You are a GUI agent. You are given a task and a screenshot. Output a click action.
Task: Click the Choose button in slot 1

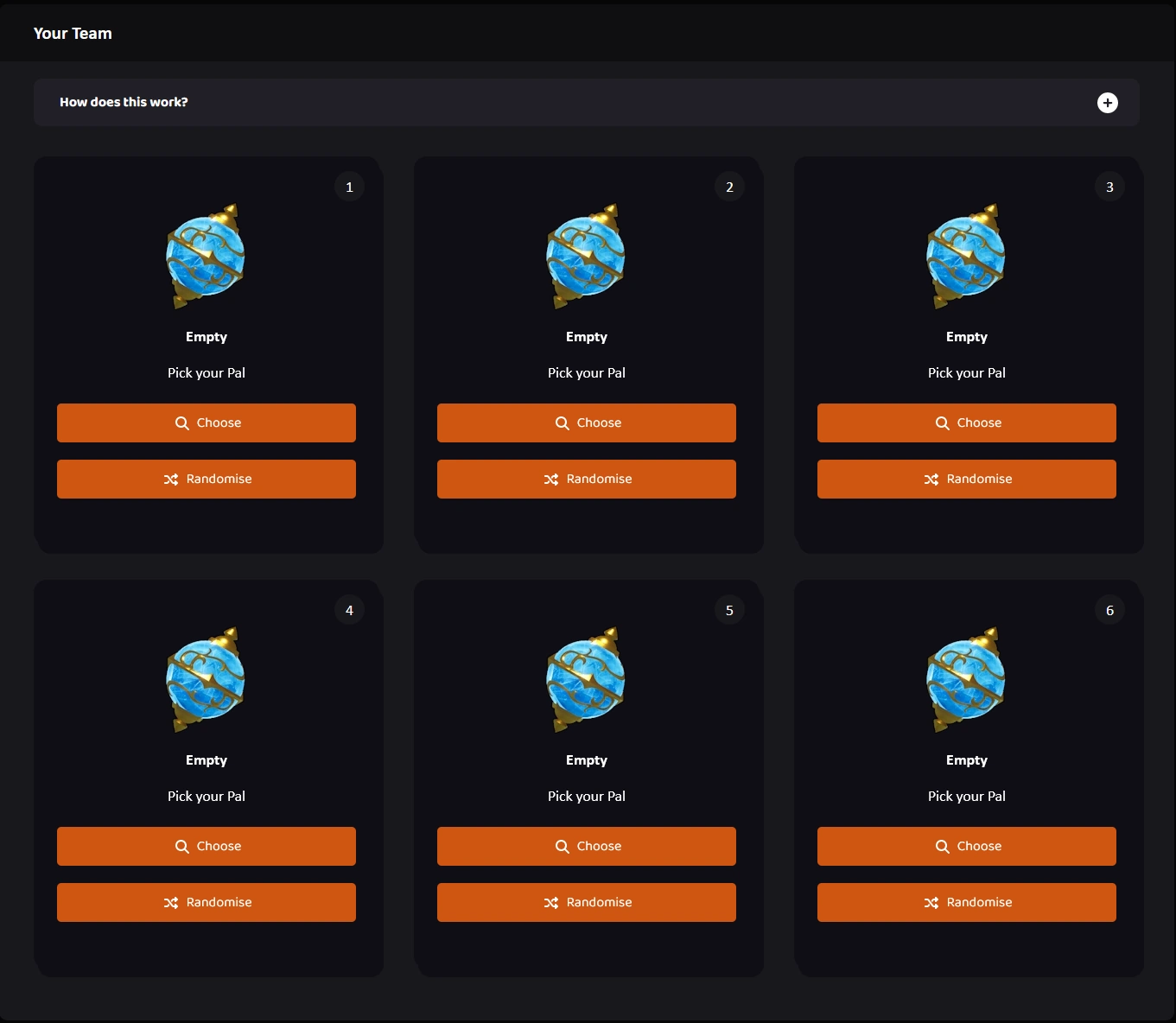(x=207, y=423)
